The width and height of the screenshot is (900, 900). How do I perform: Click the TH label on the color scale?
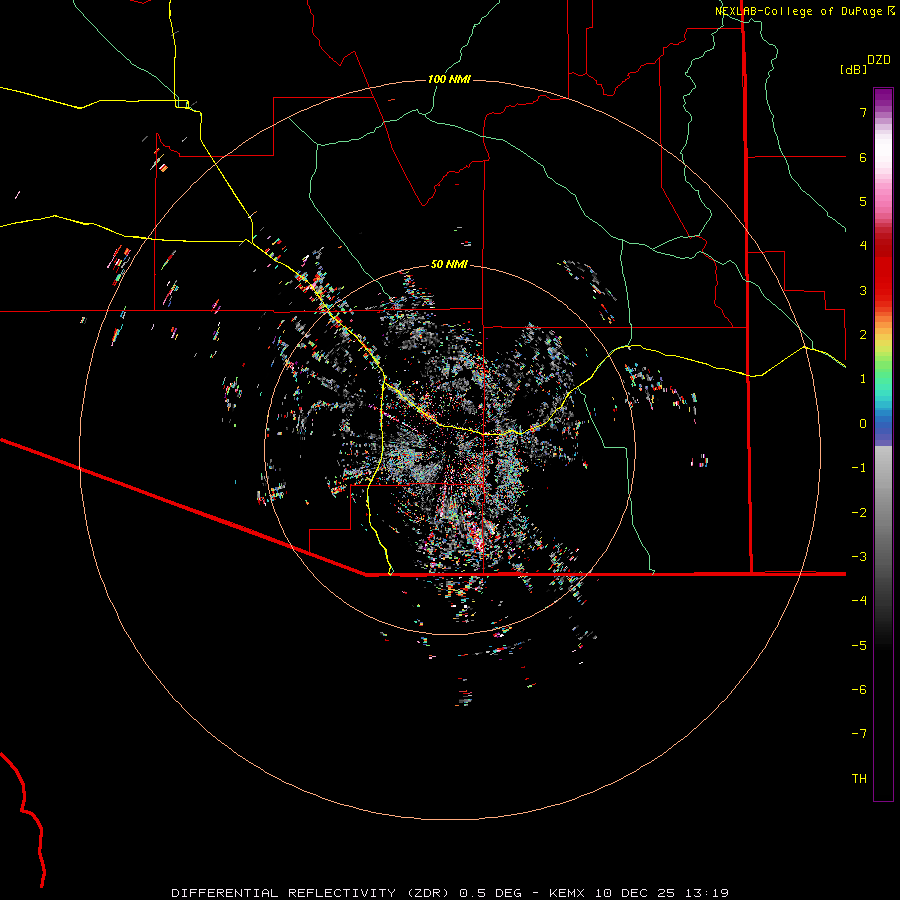pos(858,778)
